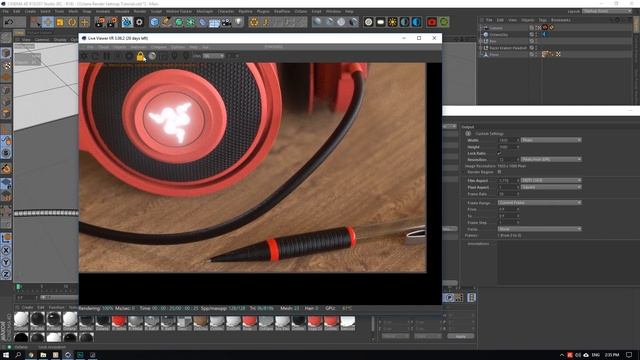Toggle the Lock Ratio checkbox
640x360 pixels.
coord(499,153)
